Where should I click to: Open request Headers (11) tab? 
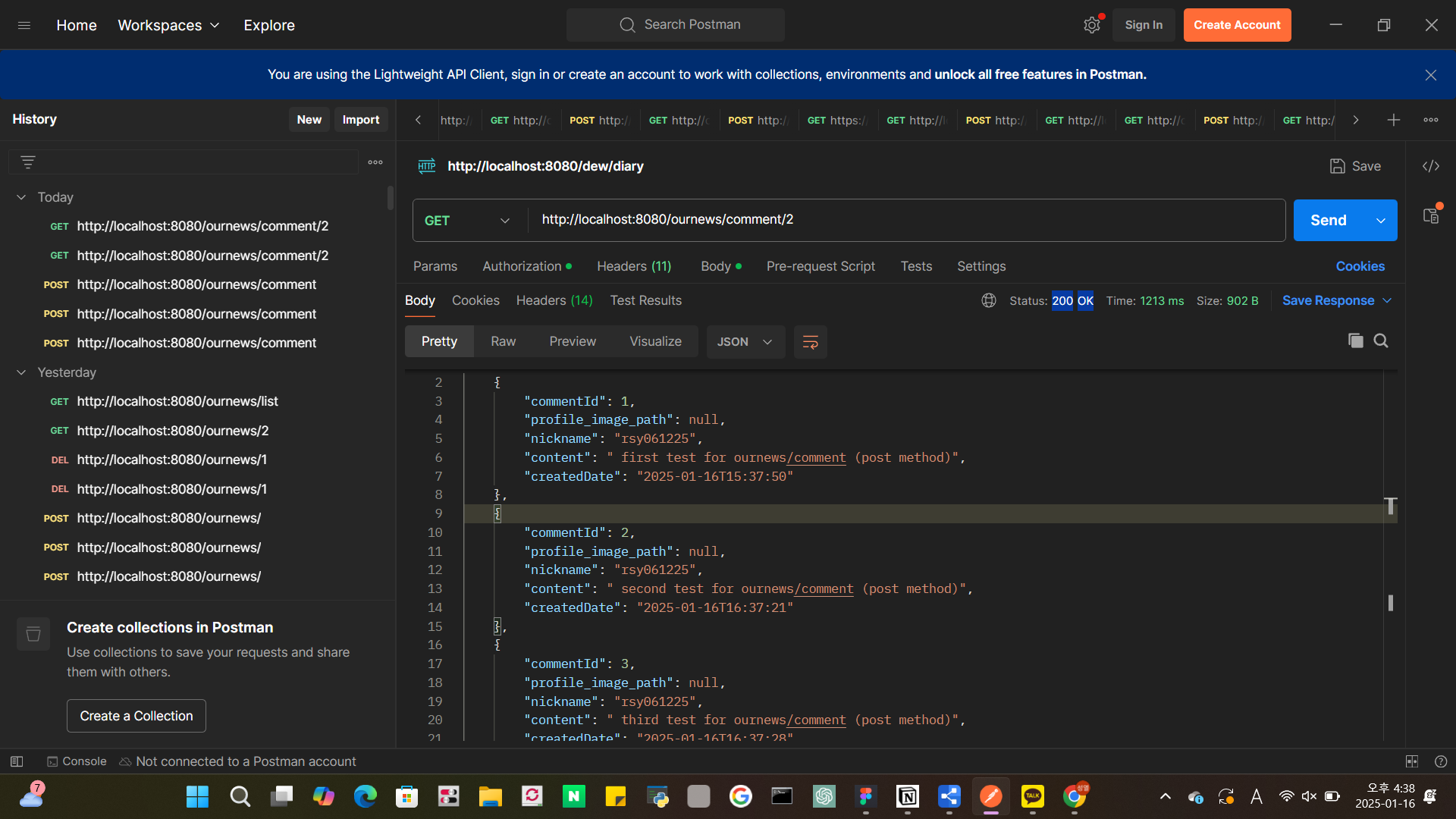tap(634, 266)
